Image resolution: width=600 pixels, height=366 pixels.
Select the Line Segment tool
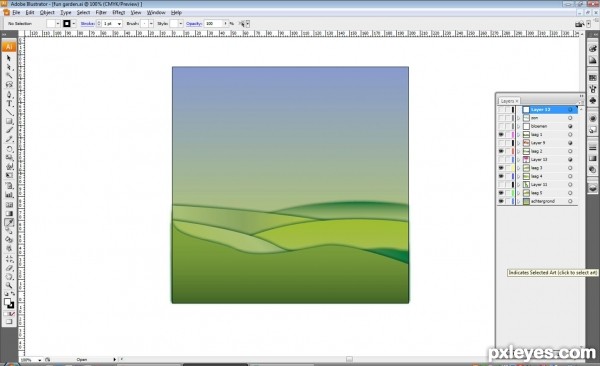pos(9,113)
